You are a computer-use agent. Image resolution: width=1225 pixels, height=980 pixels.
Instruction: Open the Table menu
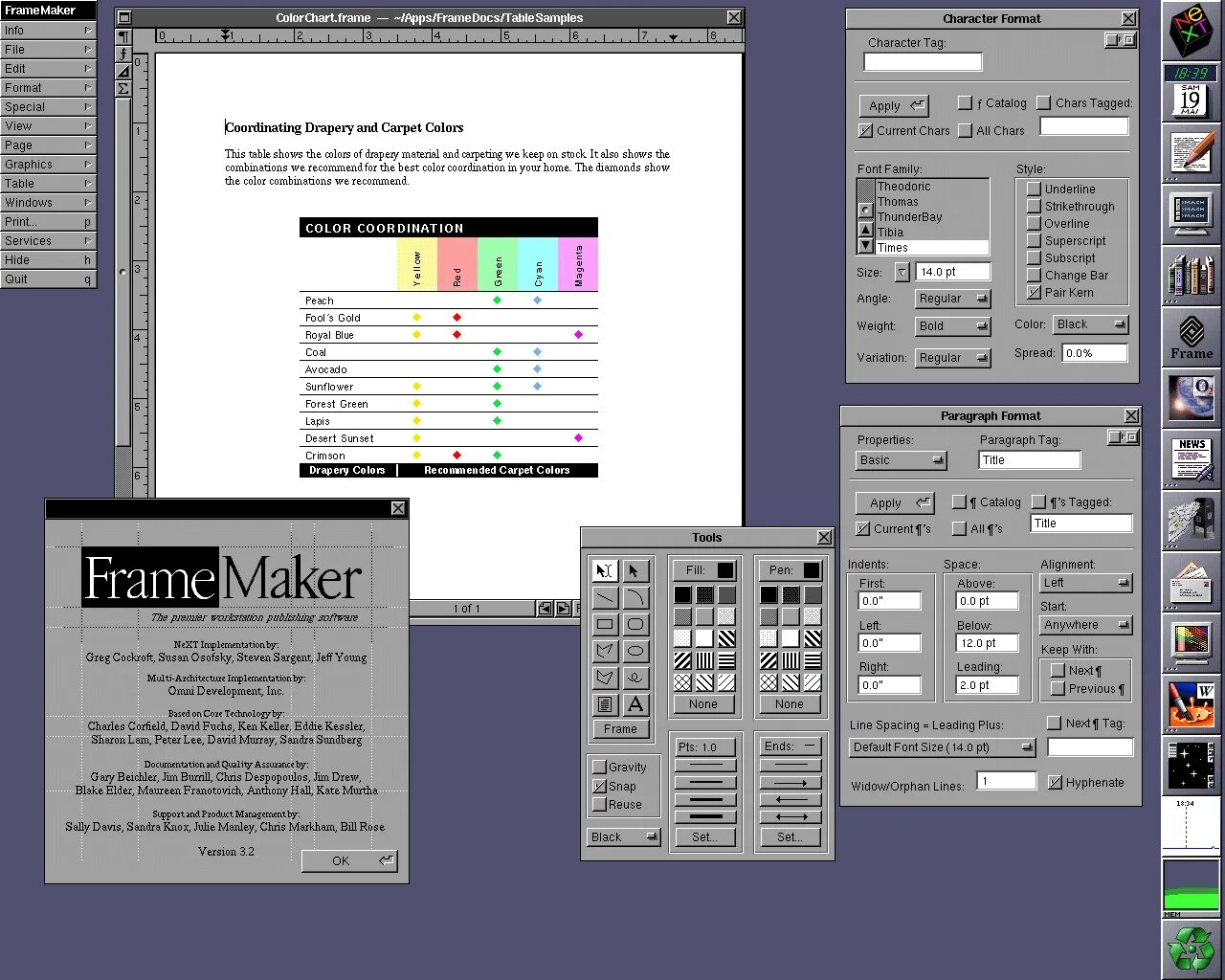(48, 183)
